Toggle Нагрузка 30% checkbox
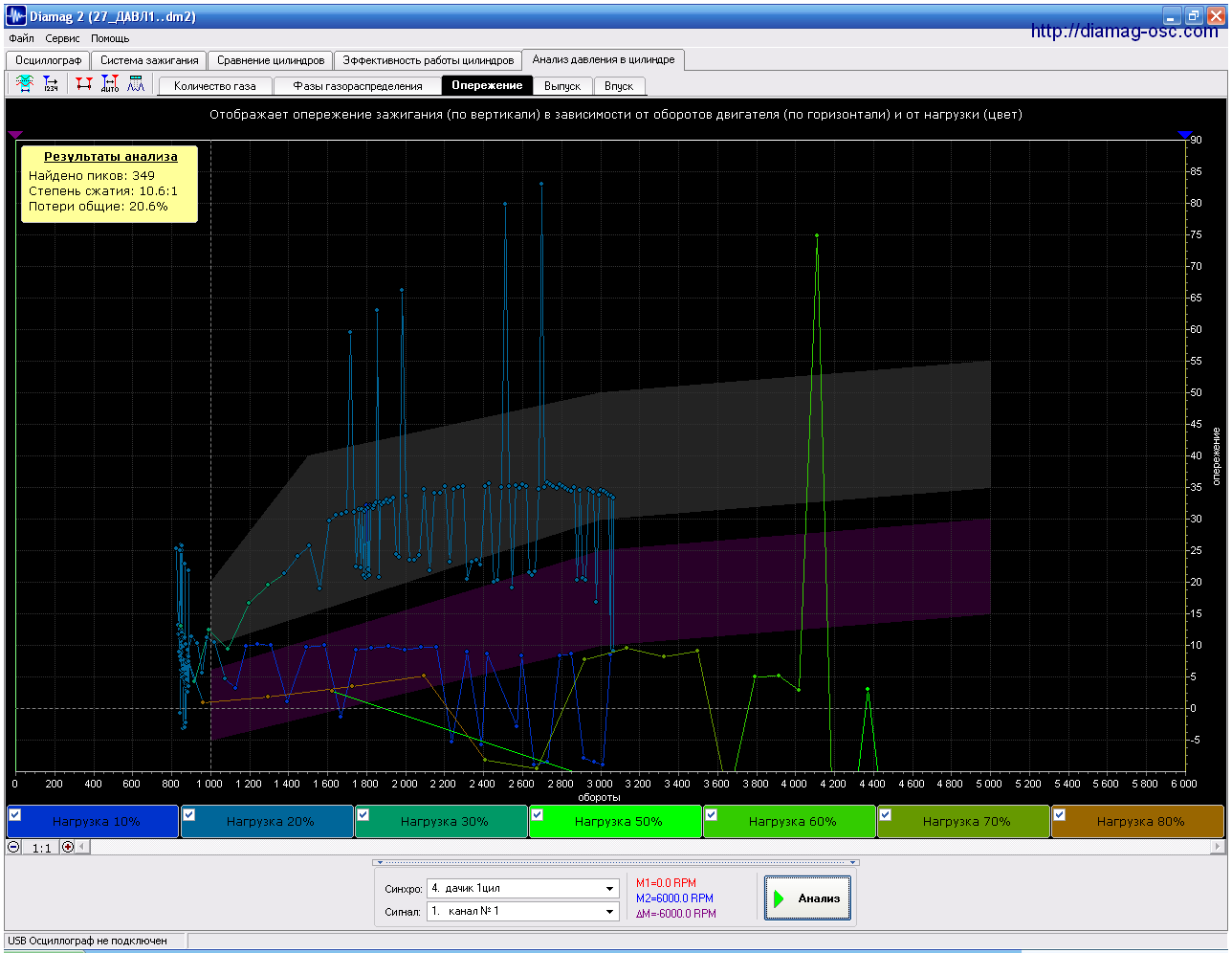The image size is (1232, 953). (x=363, y=815)
